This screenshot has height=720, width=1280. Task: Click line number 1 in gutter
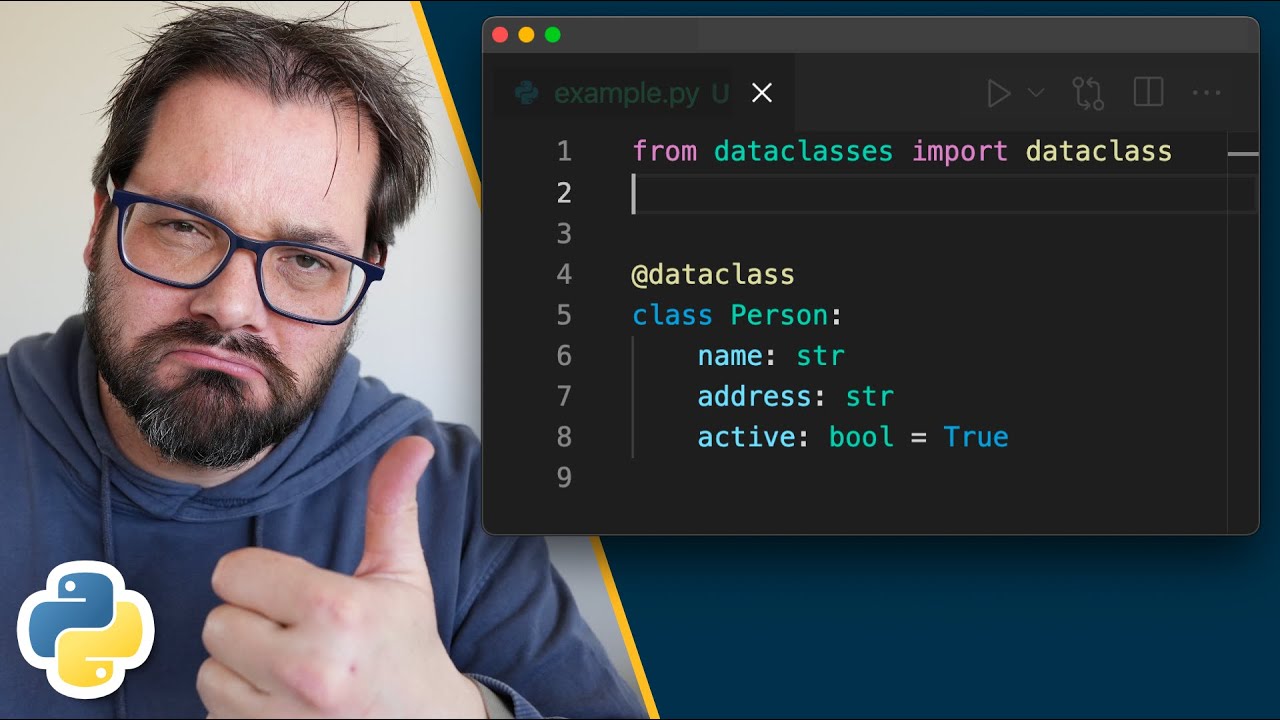point(564,151)
